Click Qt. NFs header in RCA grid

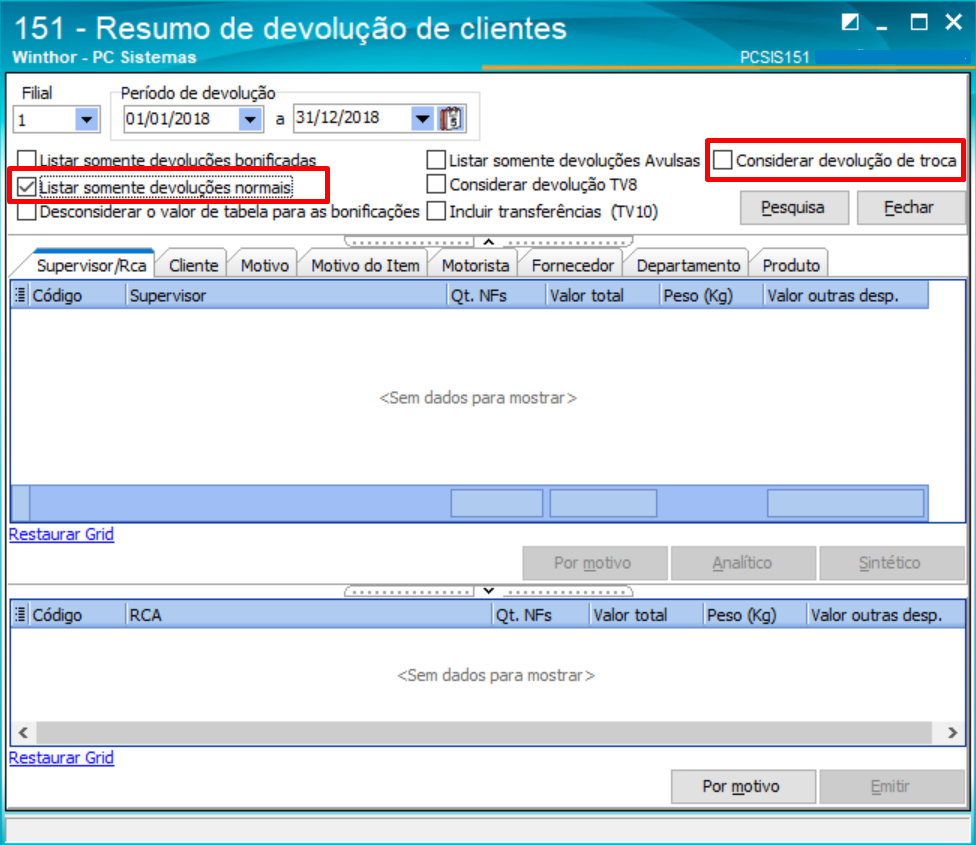[x=541, y=615]
